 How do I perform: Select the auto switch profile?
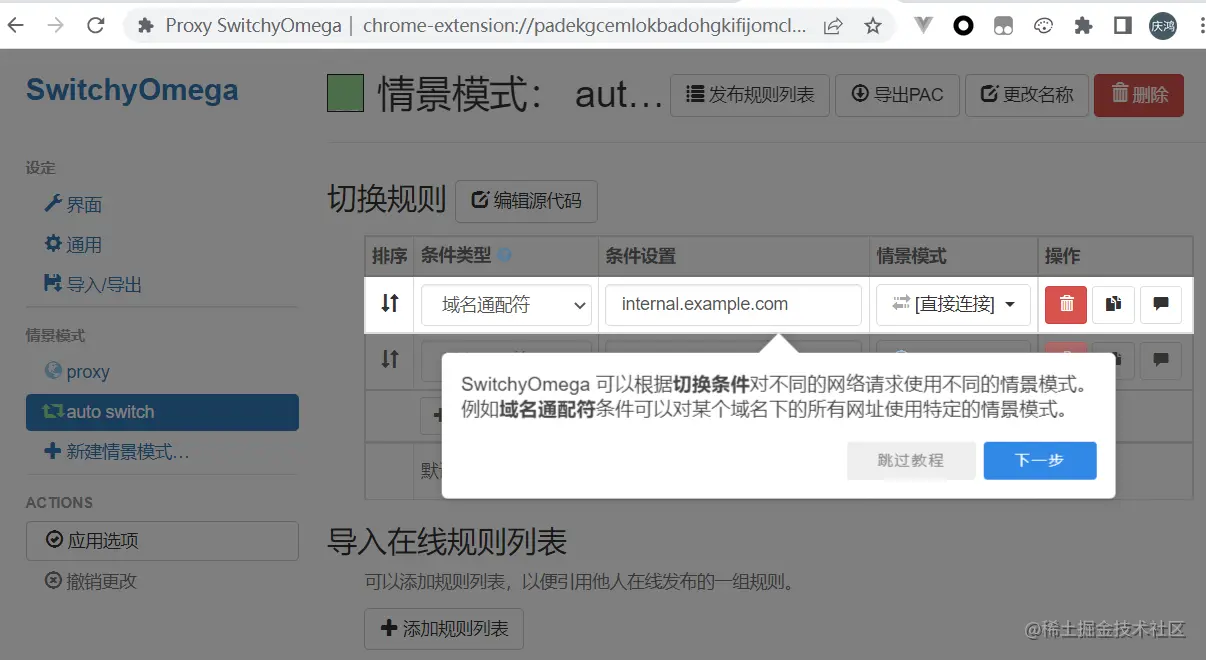162,412
